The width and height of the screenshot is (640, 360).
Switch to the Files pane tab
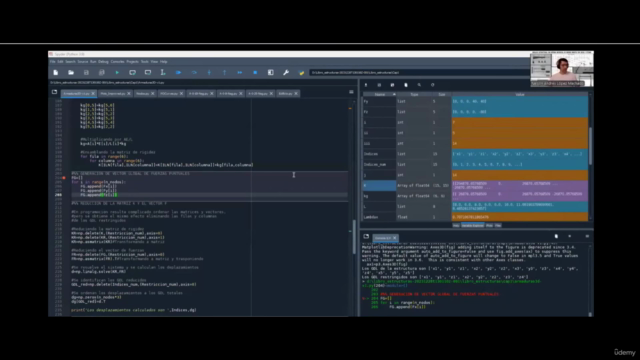[498, 225]
